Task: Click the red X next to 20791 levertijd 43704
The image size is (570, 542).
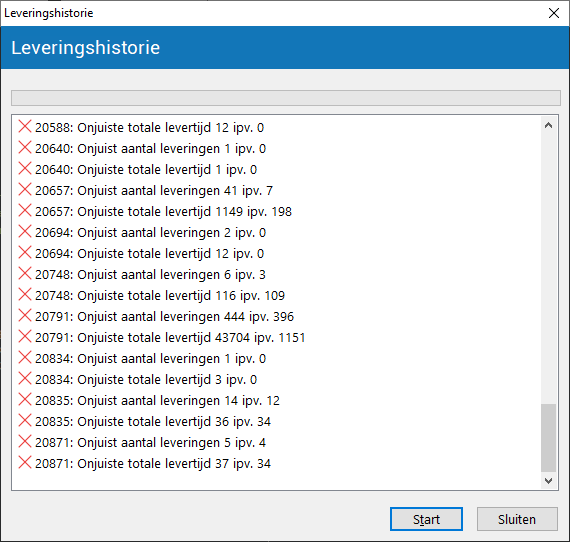Action: [x=25, y=336]
